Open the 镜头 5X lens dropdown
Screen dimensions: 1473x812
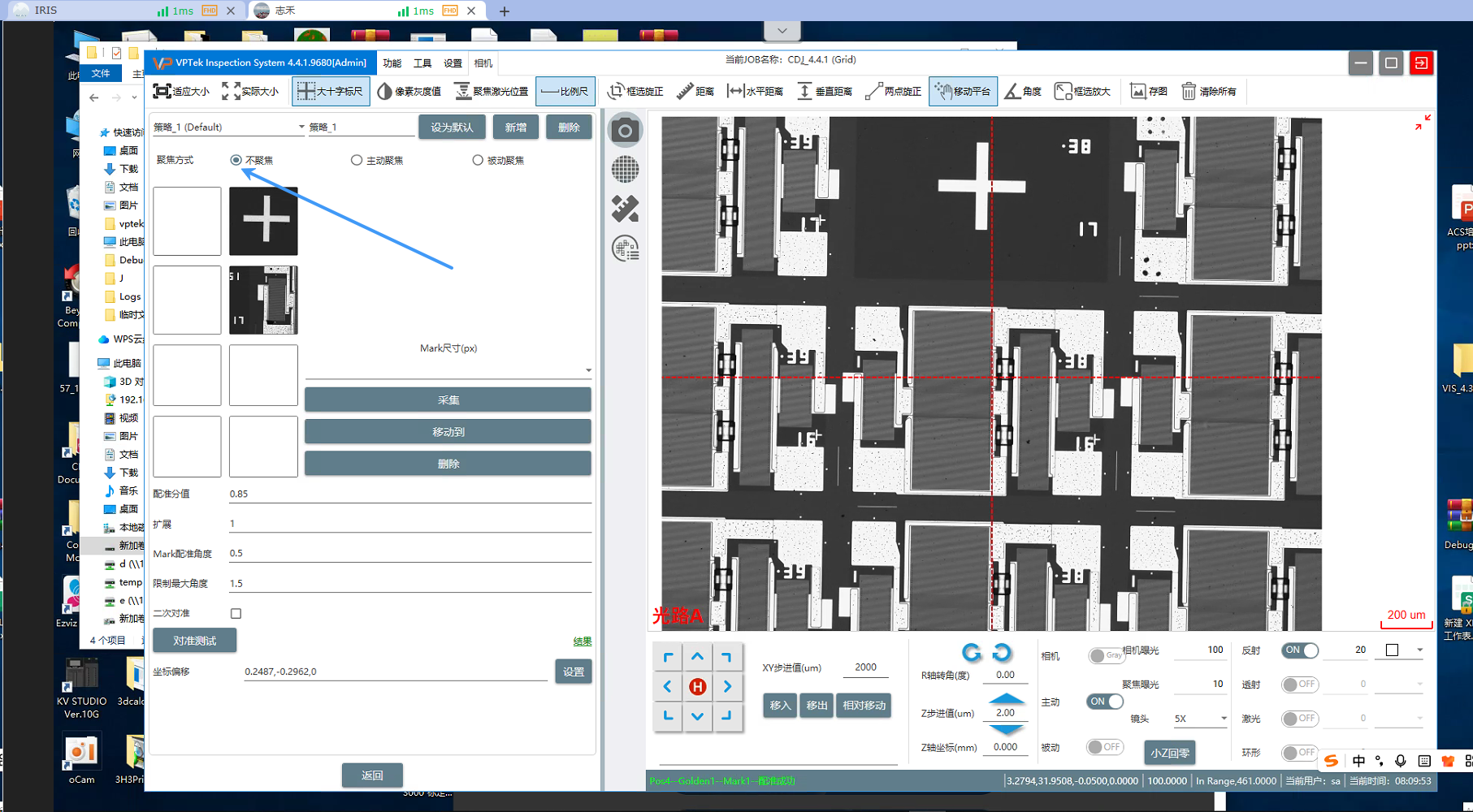(x=1199, y=719)
